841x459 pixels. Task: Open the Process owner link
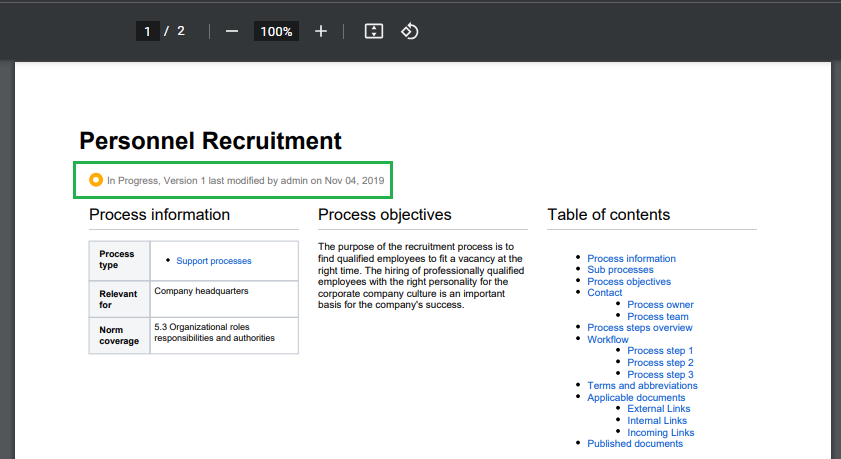660,305
